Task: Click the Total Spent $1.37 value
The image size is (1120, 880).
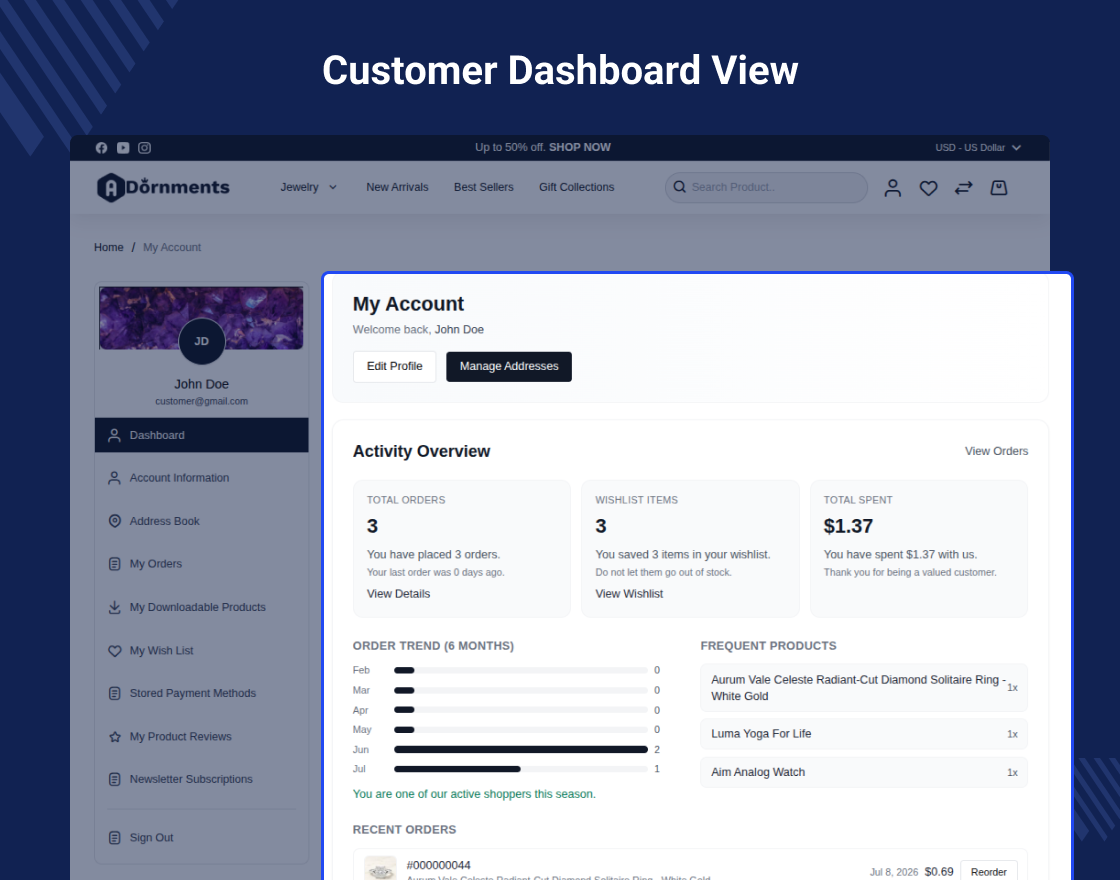Action: [848, 526]
